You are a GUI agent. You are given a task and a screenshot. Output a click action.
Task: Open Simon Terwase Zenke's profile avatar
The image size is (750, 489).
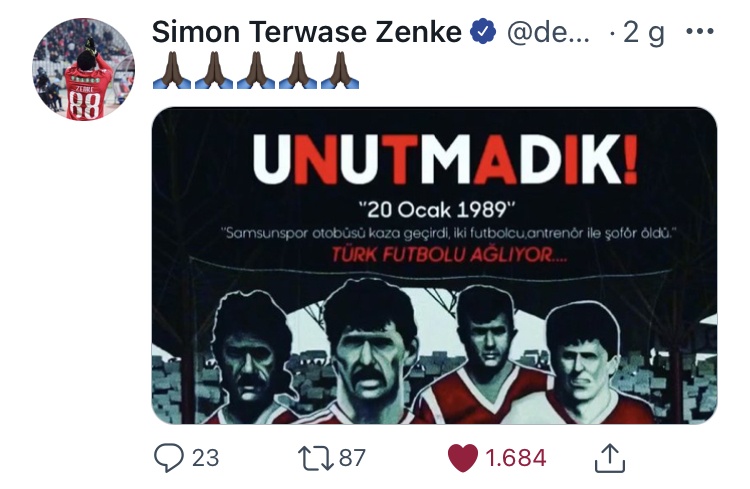pos(84,69)
